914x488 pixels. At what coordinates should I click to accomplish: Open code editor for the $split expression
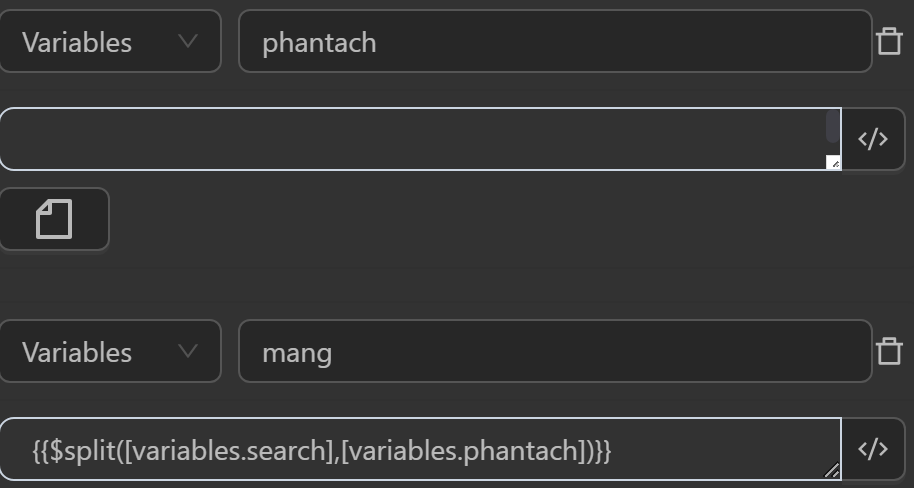pyautogui.click(x=873, y=449)
